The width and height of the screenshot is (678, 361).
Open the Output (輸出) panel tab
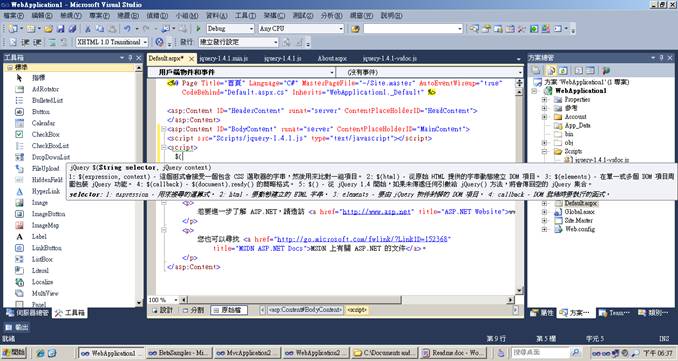(x=17, y=327)
